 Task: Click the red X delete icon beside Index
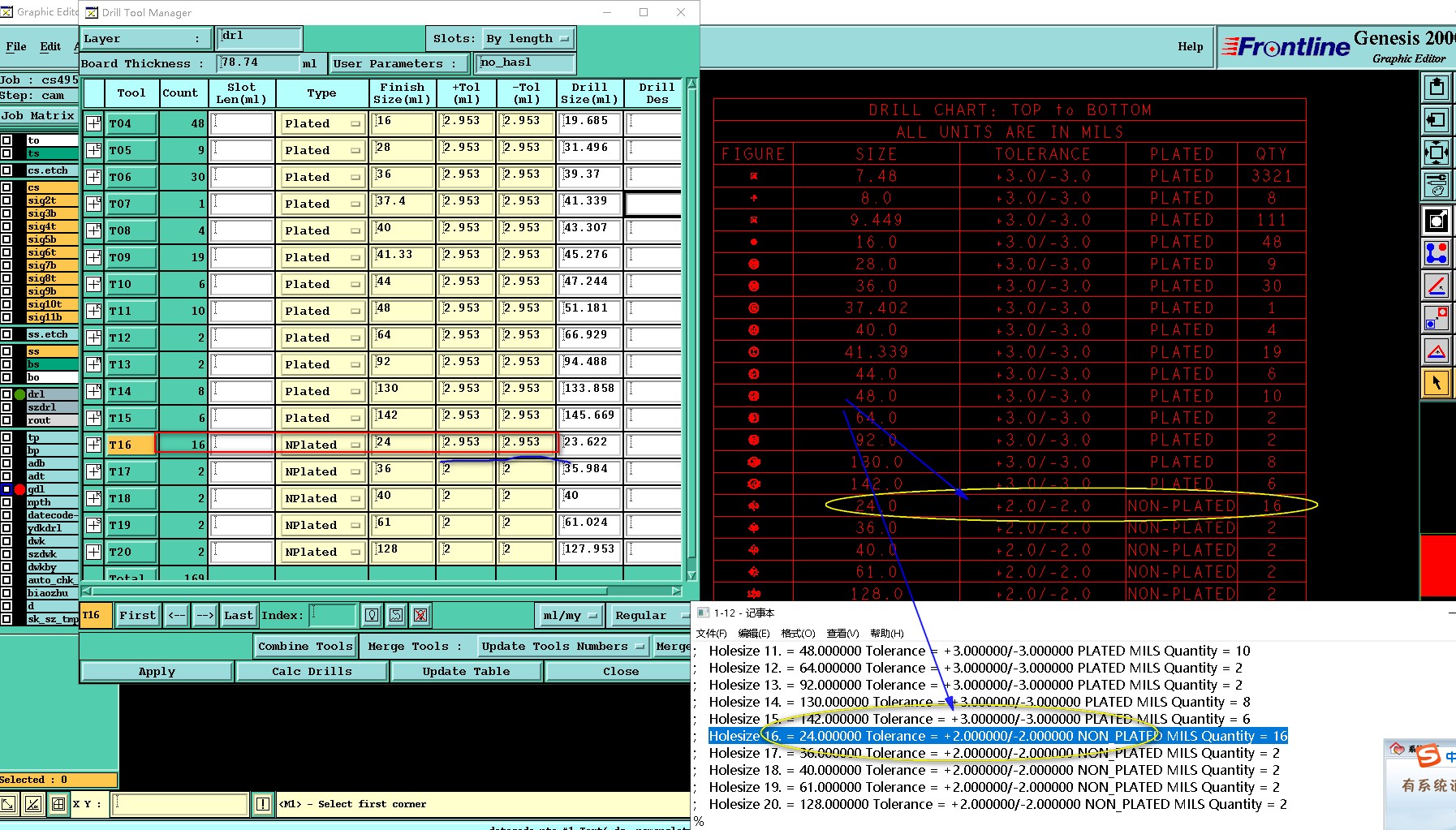click(420, 615)
